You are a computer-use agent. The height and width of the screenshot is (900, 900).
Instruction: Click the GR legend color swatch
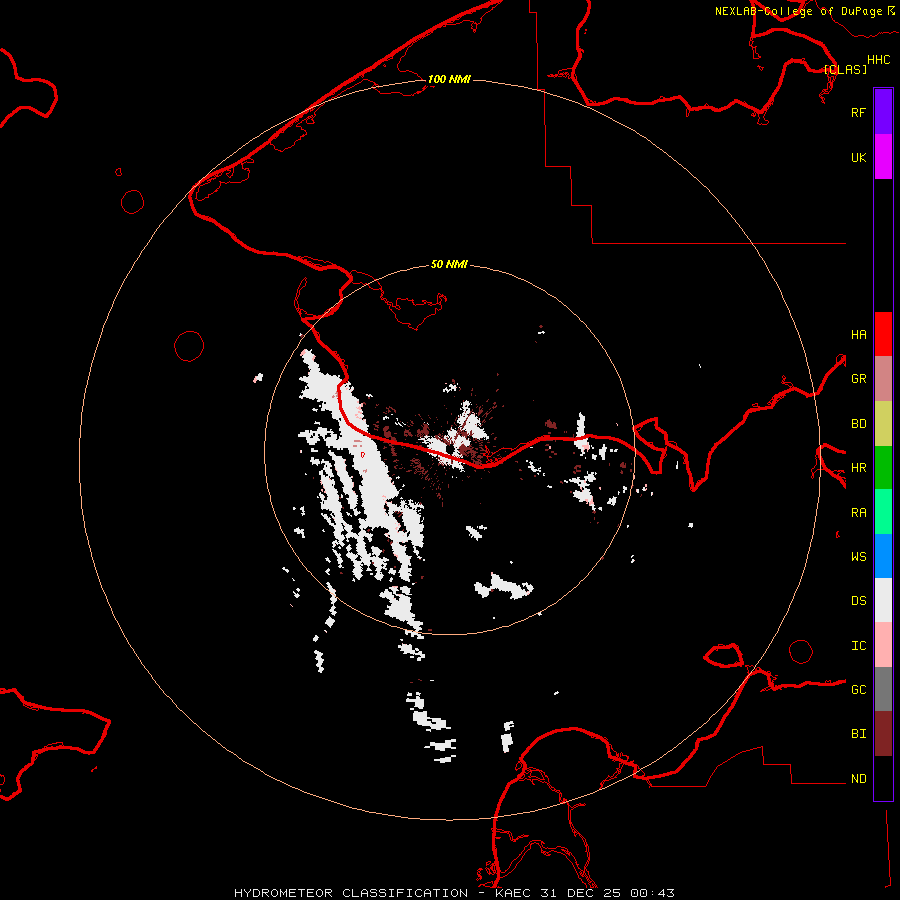pyautogui.click(x=883, y=379)
